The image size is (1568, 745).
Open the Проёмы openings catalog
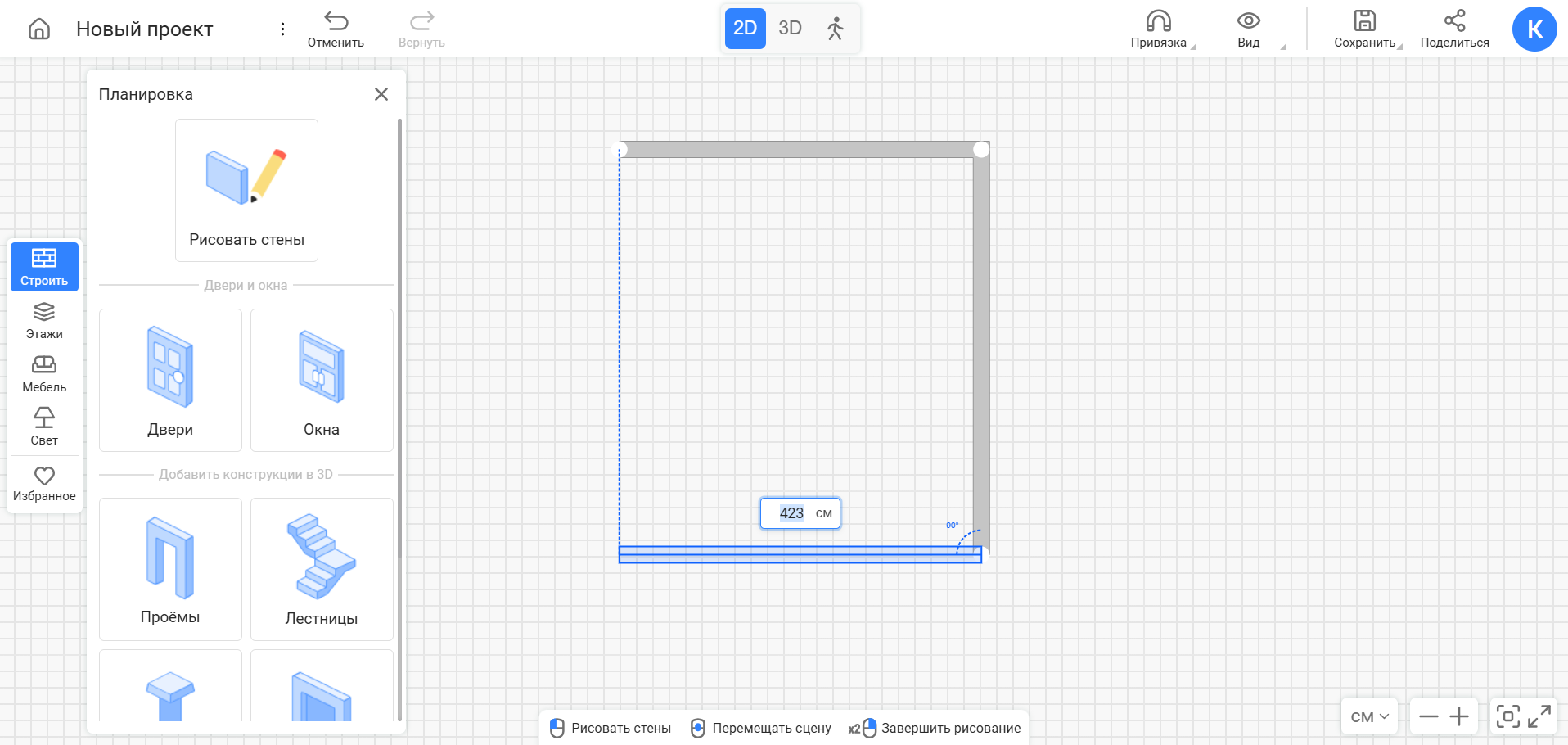[x=170, y=569]
